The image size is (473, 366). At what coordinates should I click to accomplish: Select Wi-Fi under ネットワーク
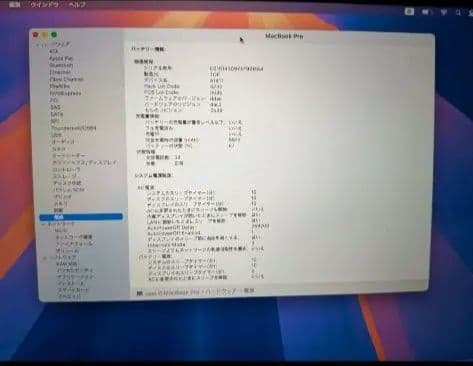coord(61,231)
